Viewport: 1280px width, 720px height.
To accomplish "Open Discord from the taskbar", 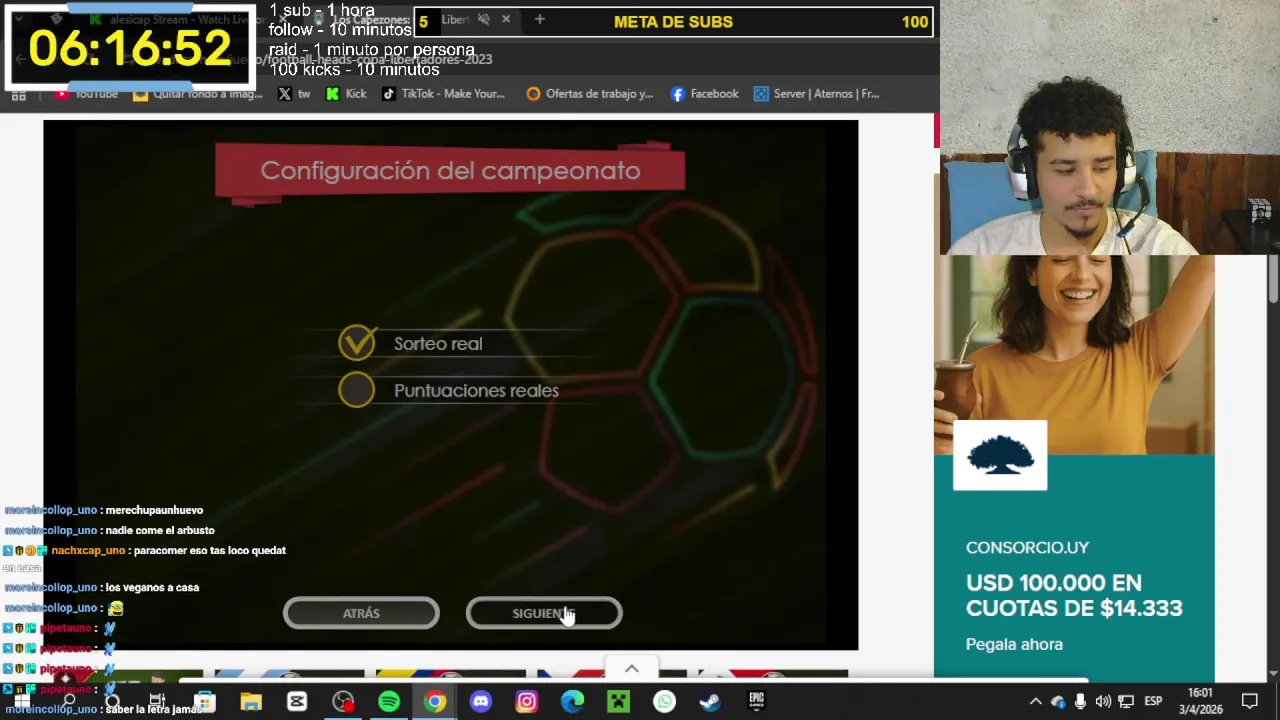I will point(481,702).
